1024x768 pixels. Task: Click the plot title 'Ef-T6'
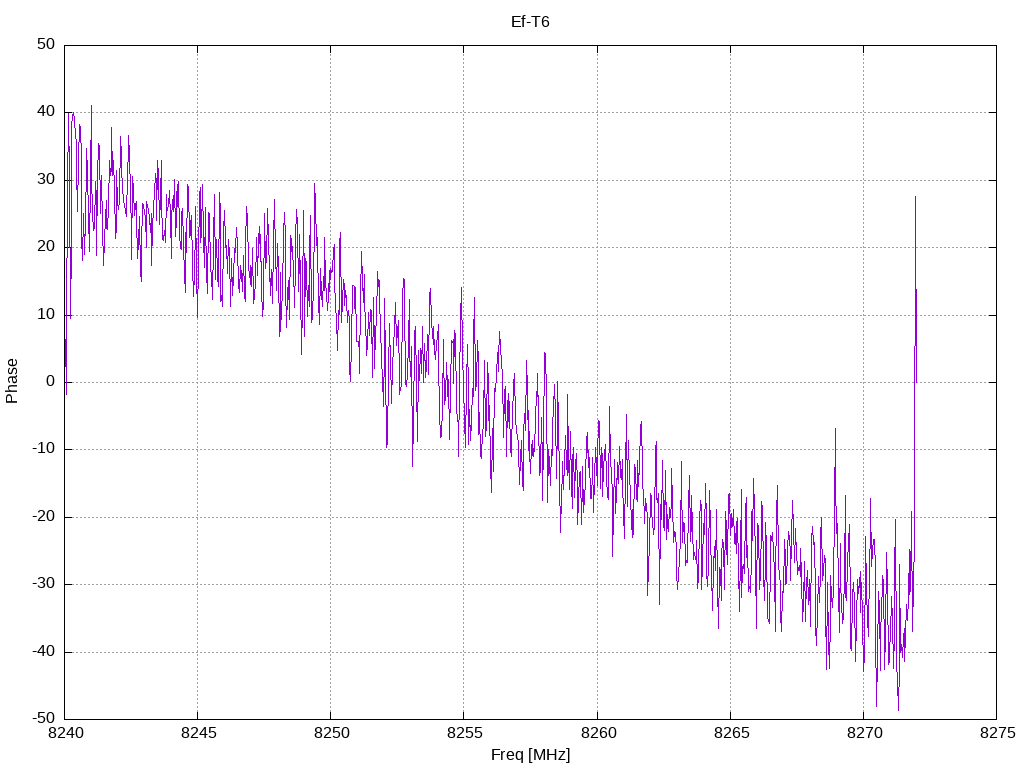(530, 22)
